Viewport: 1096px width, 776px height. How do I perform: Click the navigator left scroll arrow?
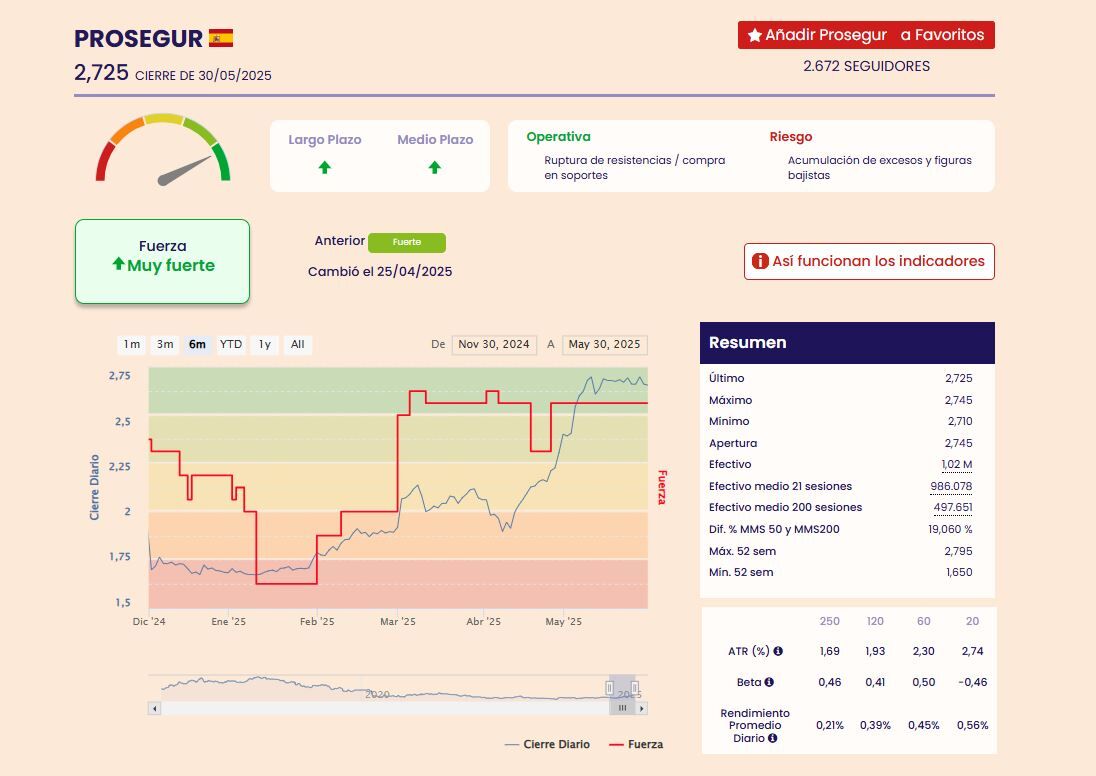(154, 708)
